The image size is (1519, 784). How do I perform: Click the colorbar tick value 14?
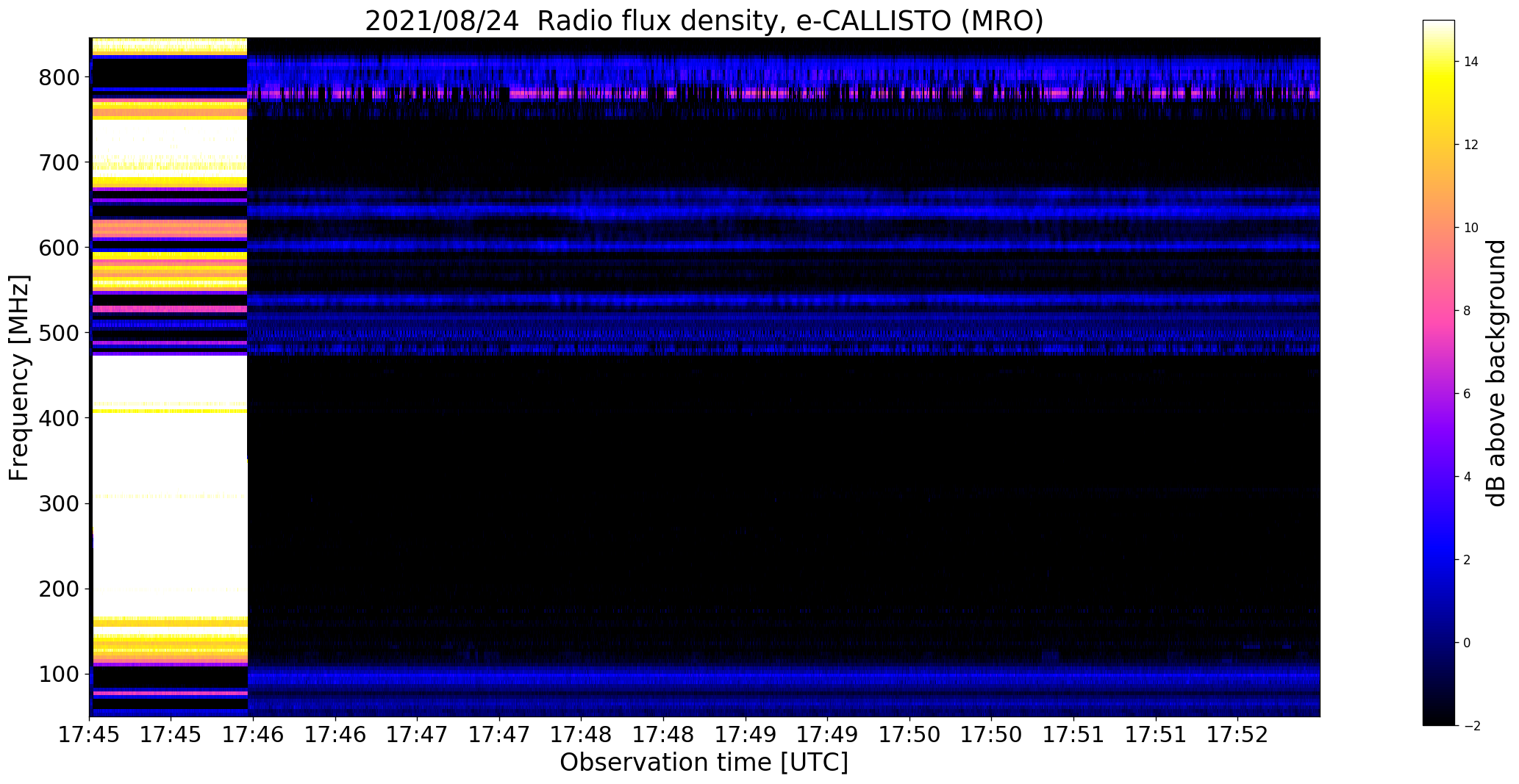[x=1471, y=62]
